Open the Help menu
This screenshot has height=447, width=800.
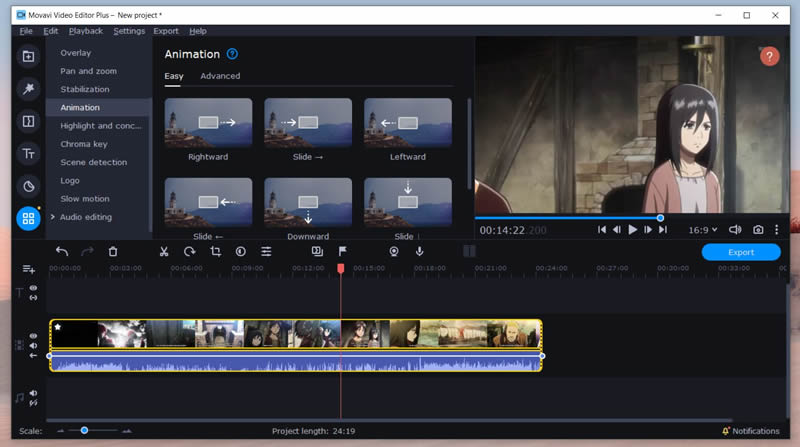point(198,31)
